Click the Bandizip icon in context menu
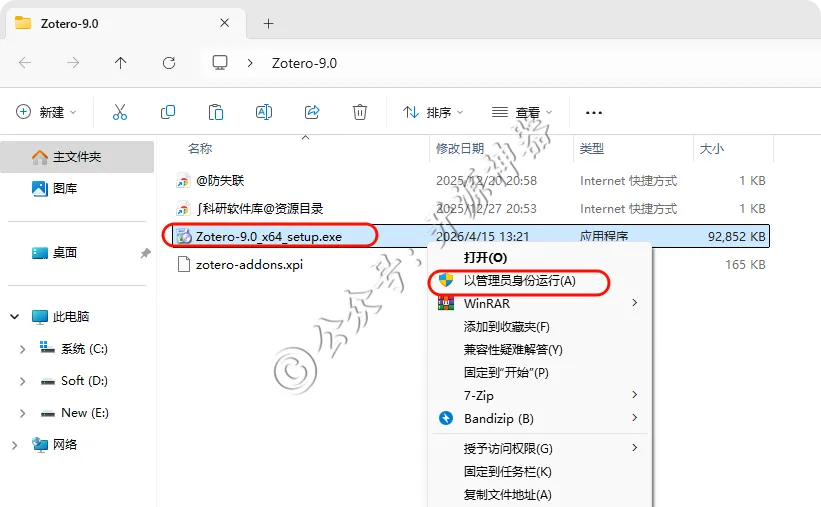The width and height of the screenshot is (821, 507). (446, 418)
